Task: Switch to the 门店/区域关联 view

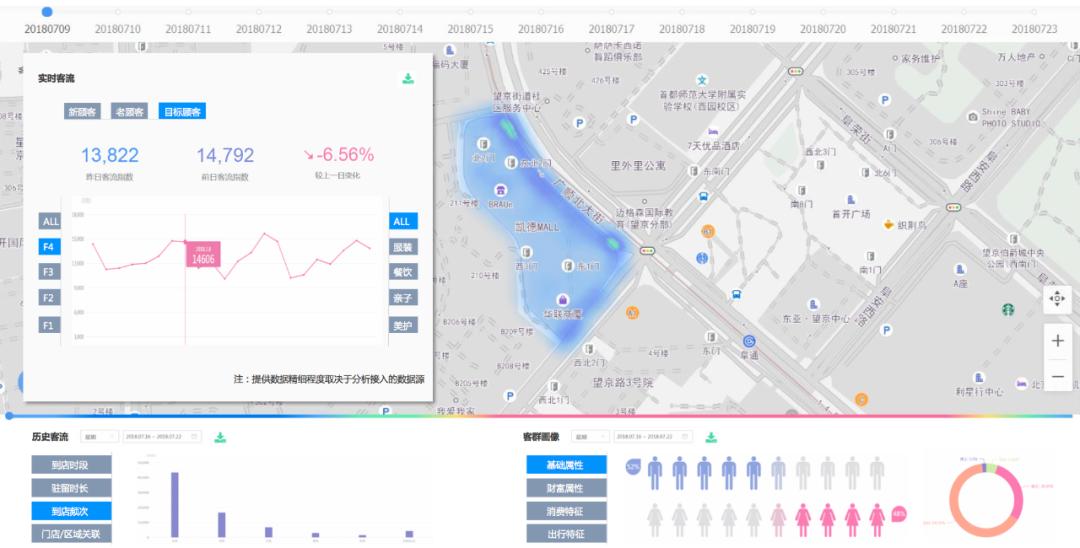Action: point(71,534)
